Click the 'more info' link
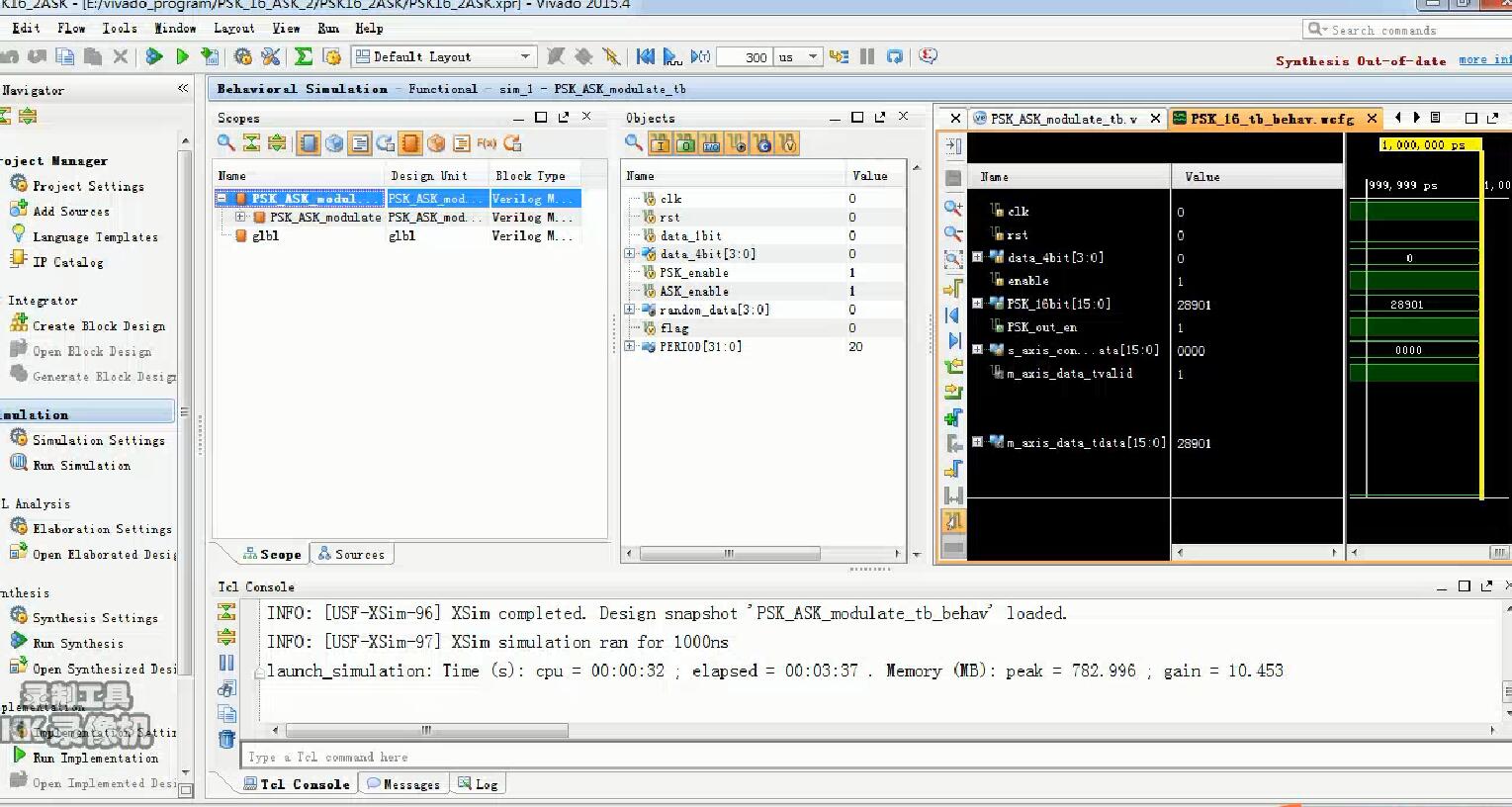1512x807 pixels. click(x=1484, y=60)
